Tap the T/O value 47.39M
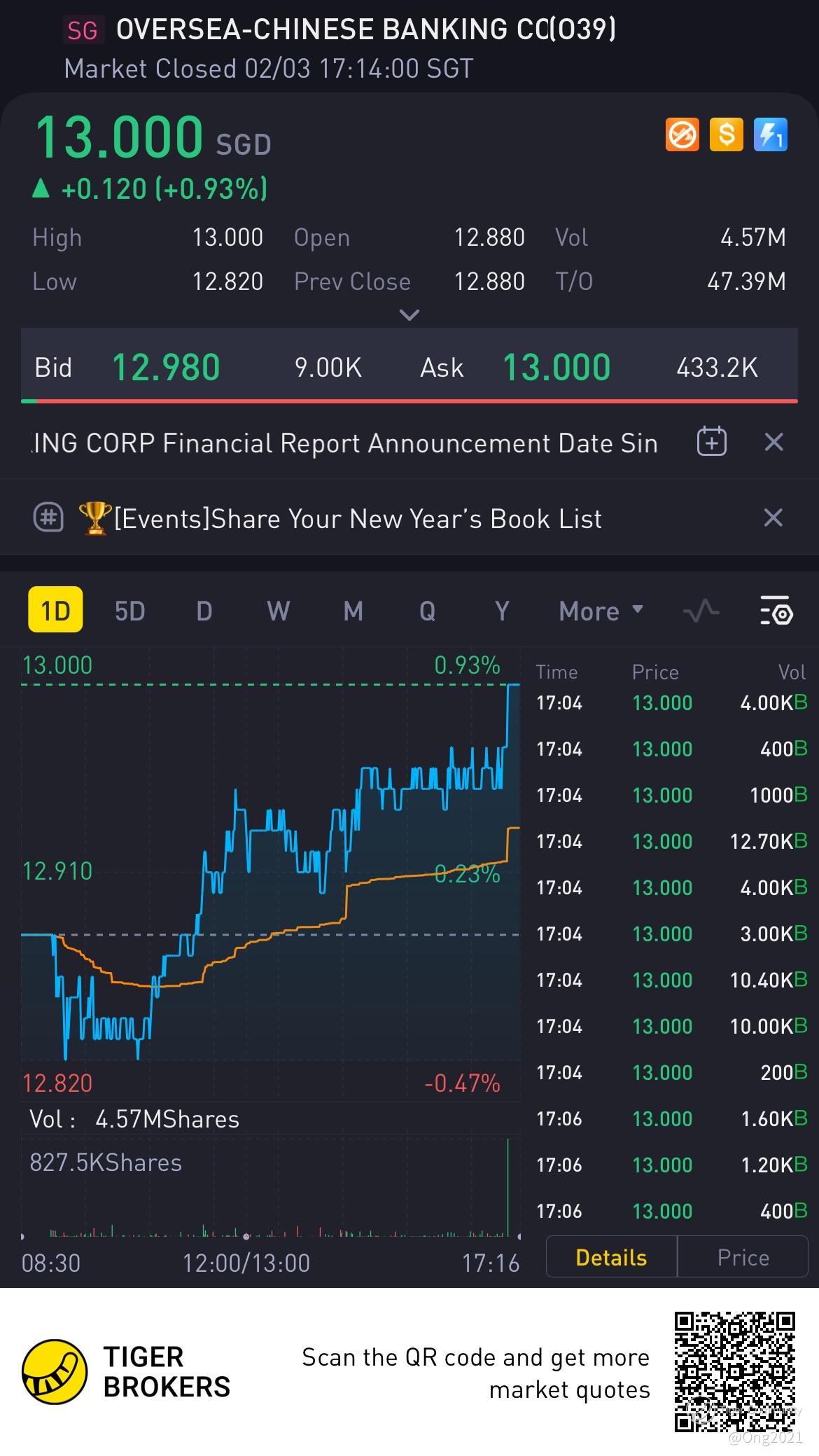Viewport: 819px width, 1456px height. point(746,282)
